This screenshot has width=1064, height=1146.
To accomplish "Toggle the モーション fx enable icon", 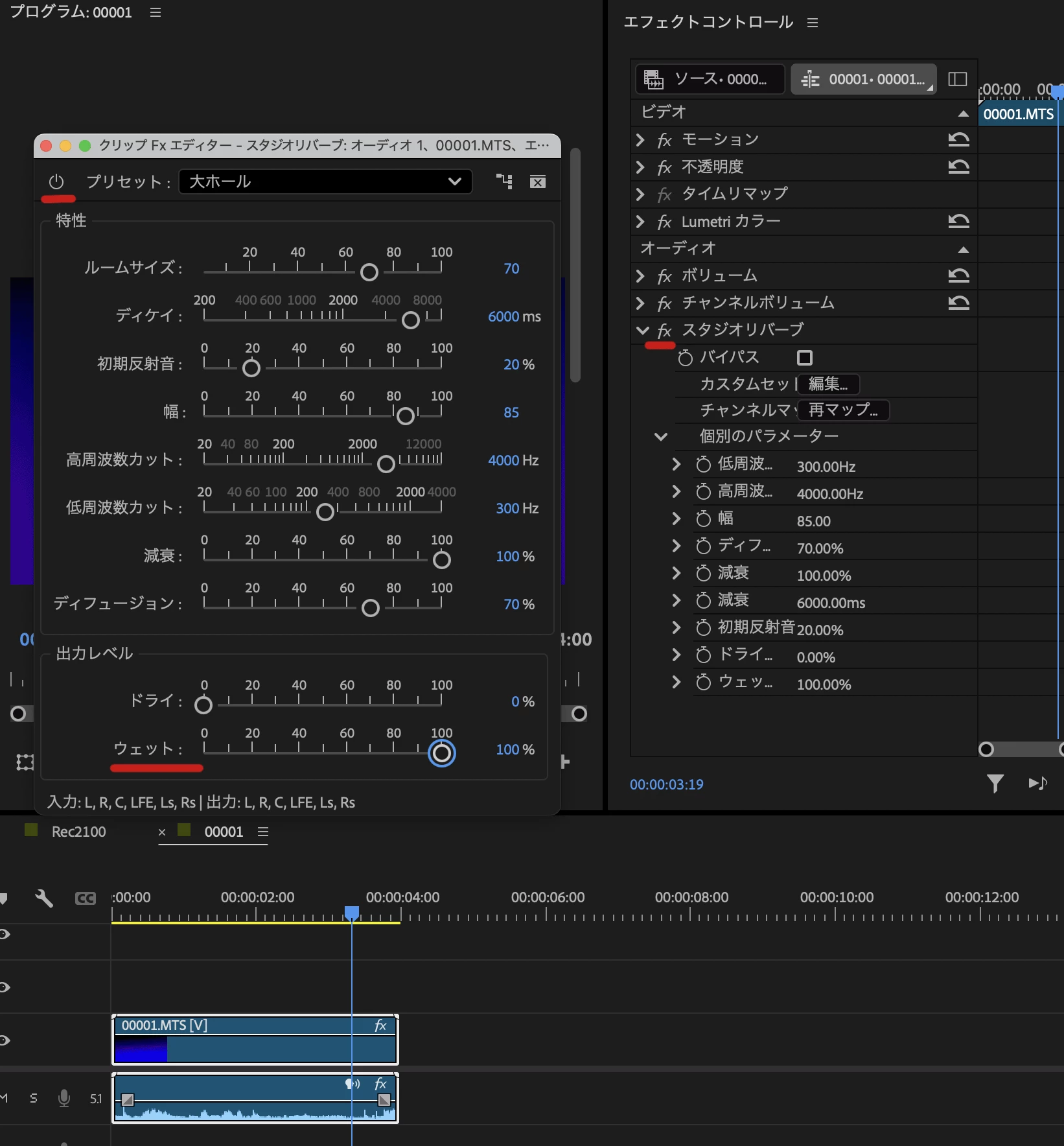I will (665, 141).
